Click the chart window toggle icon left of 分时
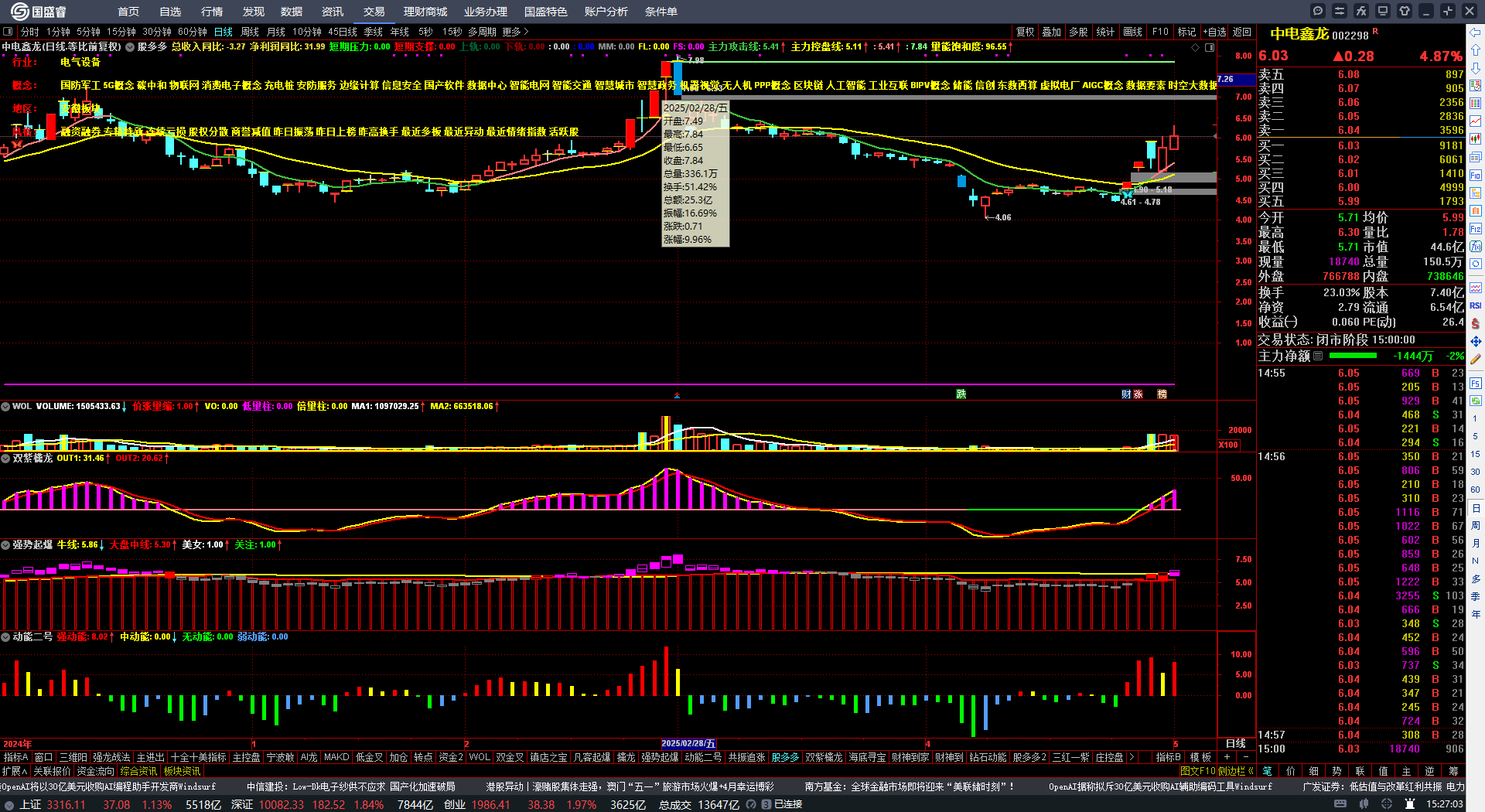 coord(8,32)
